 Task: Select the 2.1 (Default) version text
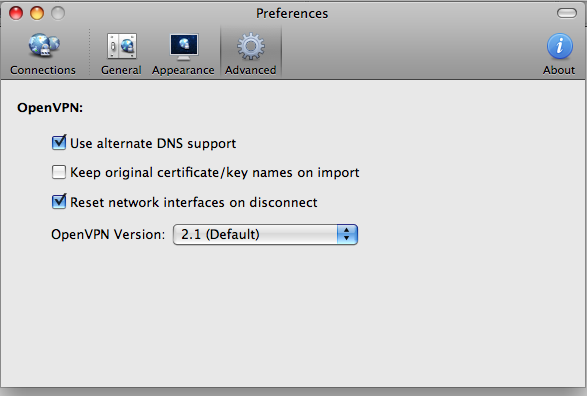click(220, 234)
